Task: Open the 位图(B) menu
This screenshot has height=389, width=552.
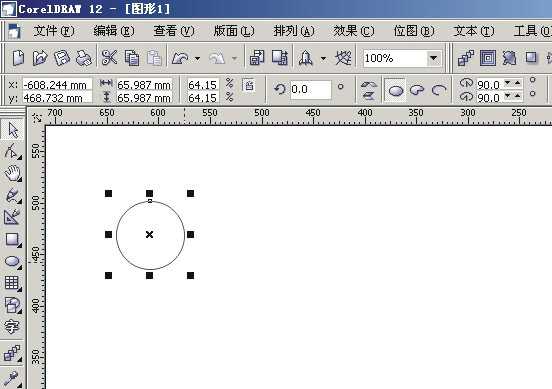Action: click(414, 31)
